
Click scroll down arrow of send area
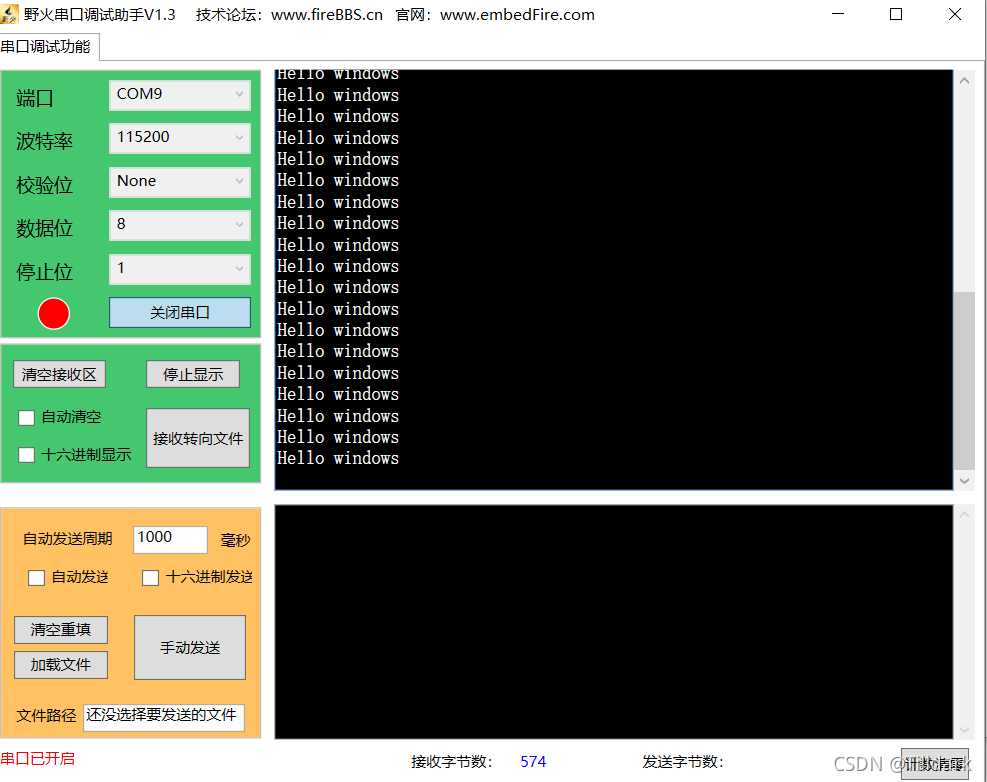[964, 729]
